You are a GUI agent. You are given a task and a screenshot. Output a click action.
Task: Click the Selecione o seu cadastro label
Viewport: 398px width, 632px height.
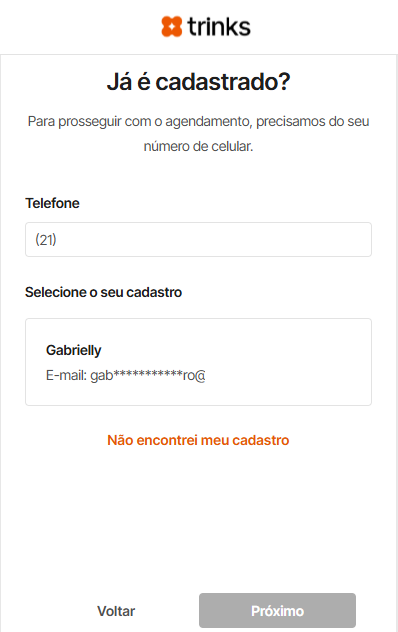[x=104, y=292]
